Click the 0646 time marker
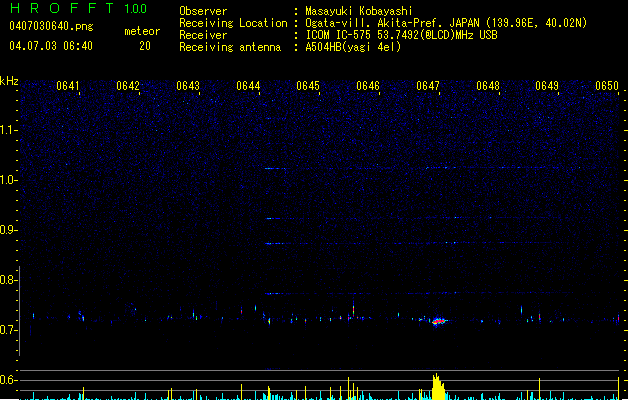Screen dimensions: 629x400 point(368,86)
